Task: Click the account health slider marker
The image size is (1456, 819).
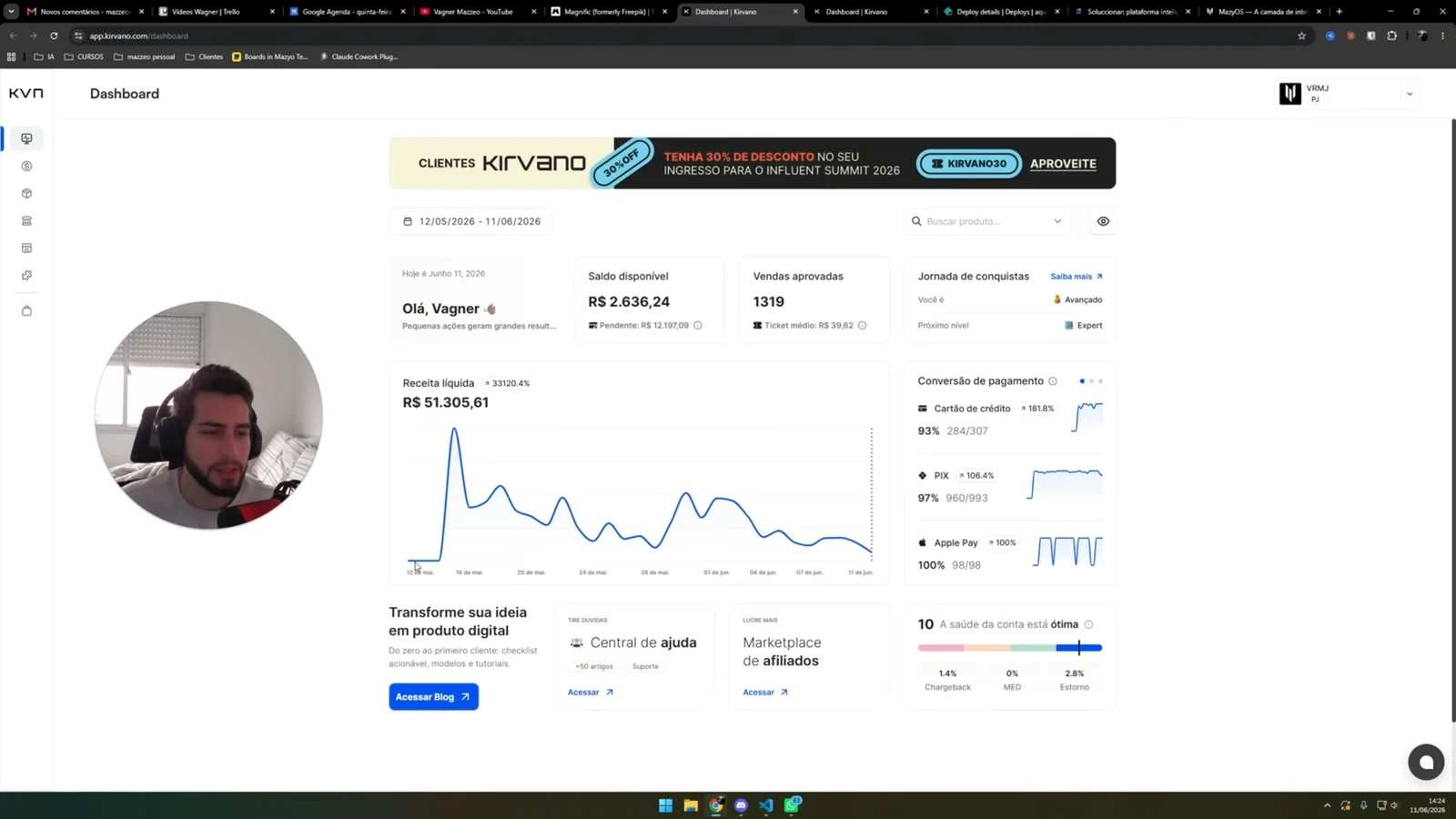Action: pos(1079,648)
